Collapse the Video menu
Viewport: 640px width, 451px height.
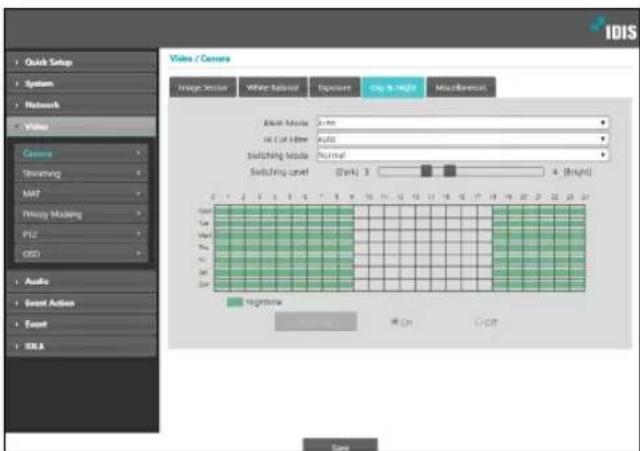(x=81, y=127)
